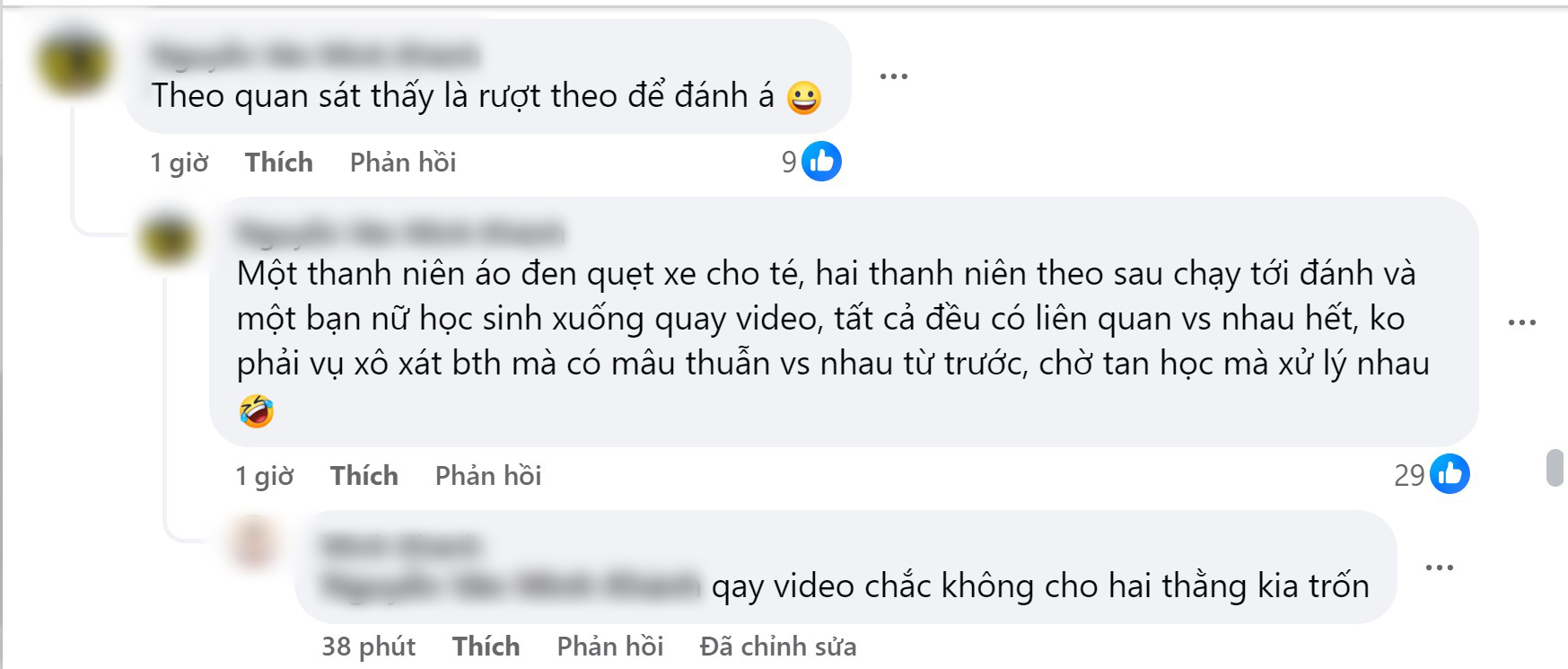Like the 'qay video' reply with Thích
Image resolution: width=1568 pixels, height=669 pixels.
pyautogui.click(x=486, y=647)
